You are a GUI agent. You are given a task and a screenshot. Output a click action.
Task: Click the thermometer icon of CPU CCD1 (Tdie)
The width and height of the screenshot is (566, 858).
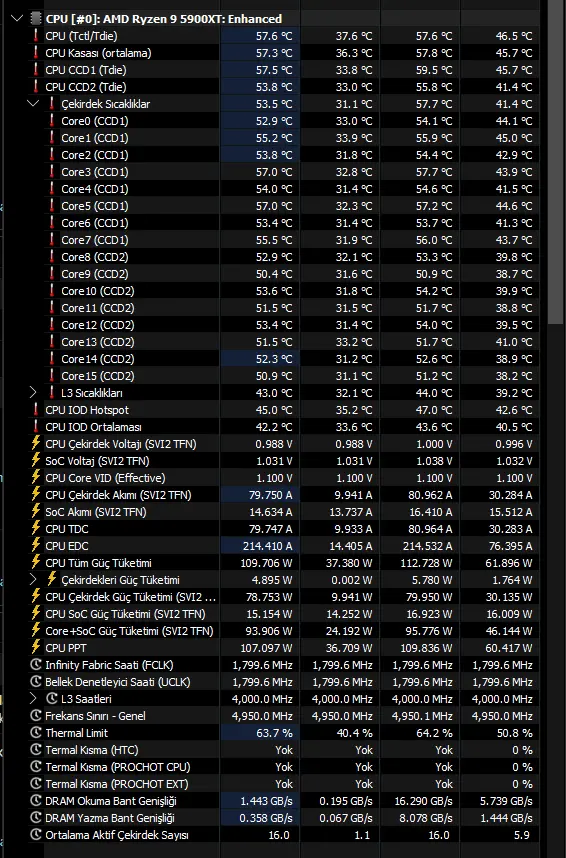click(x=36, y=69)
